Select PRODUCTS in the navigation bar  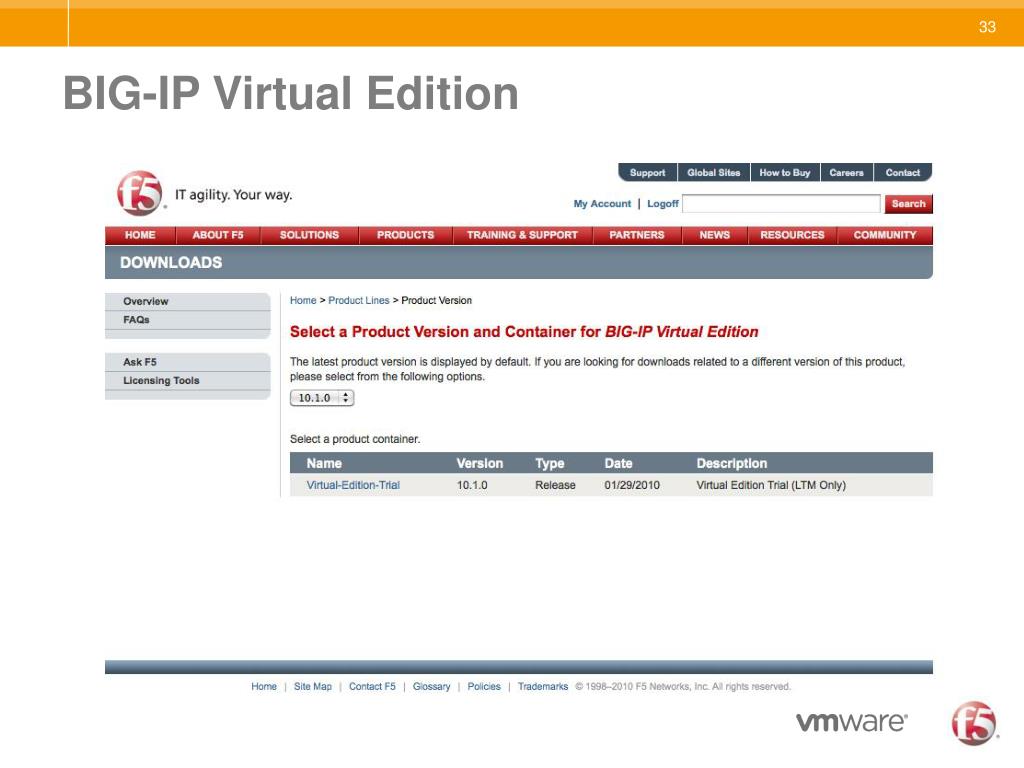tap(406, 235)
